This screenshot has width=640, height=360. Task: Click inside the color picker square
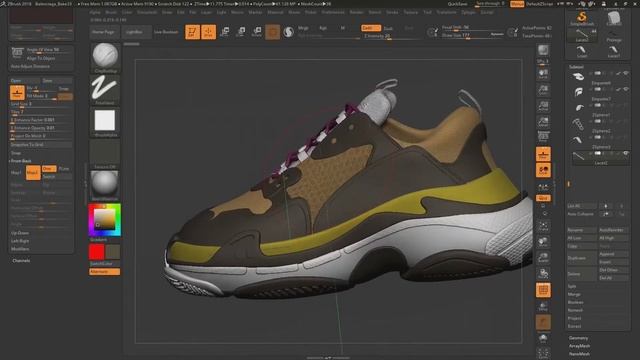[104, 220]
